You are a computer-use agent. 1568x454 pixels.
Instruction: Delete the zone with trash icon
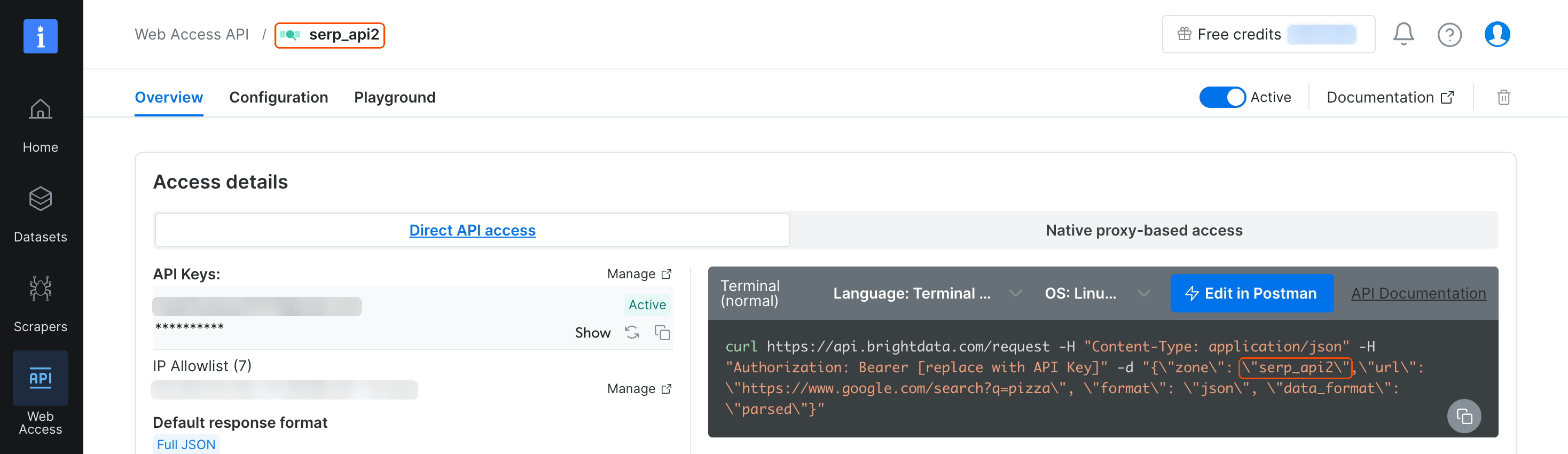coord(1503,97)
